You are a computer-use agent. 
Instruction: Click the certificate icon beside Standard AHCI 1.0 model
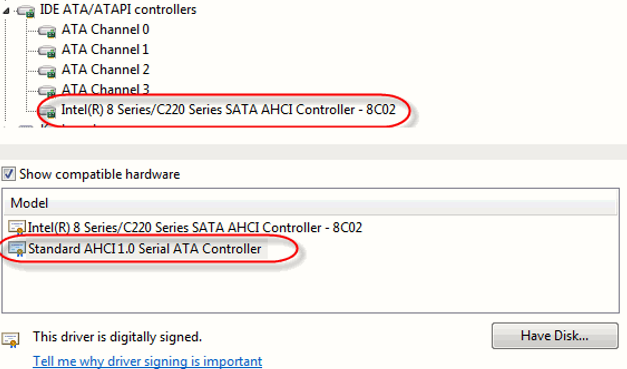pos(17,249)
